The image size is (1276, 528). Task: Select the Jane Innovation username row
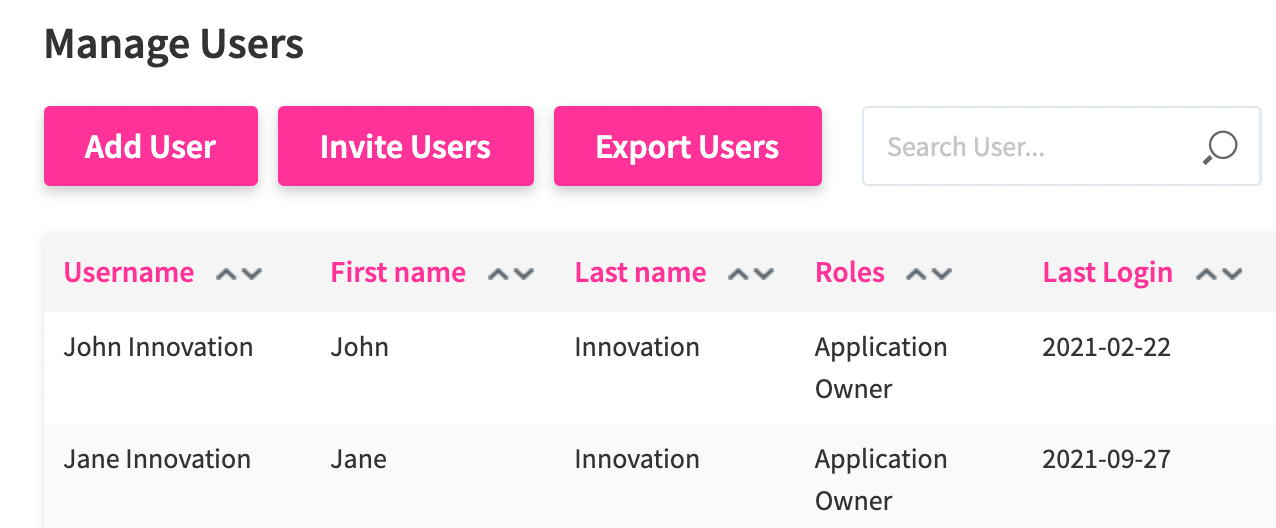pos(157,460)
